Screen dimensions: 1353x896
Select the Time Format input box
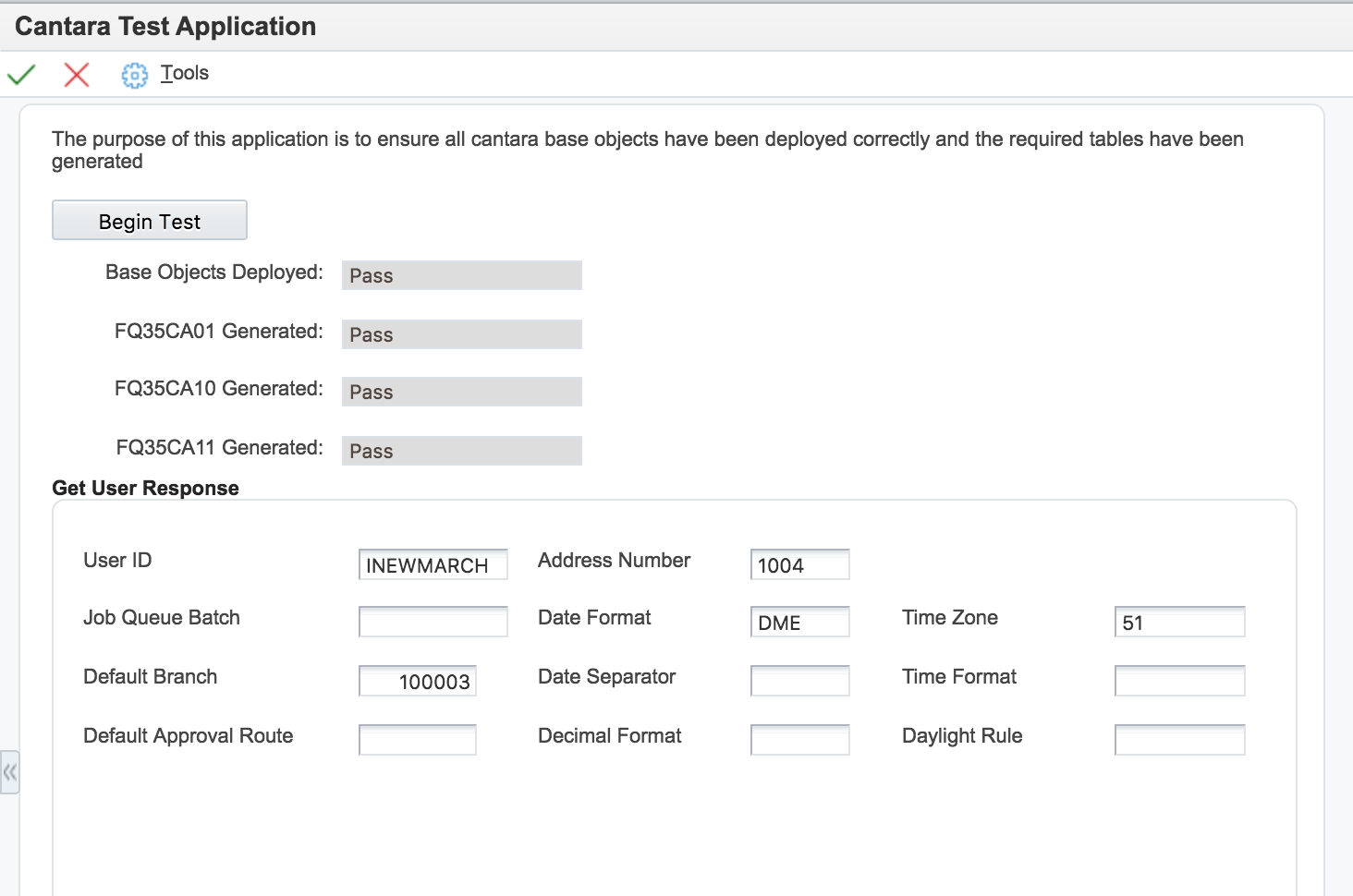coord(1179,682)
